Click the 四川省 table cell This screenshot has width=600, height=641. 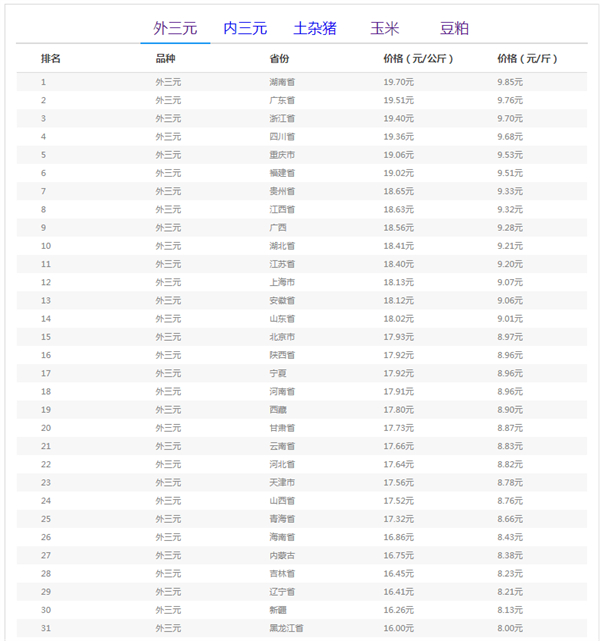(x=282, y=137)
